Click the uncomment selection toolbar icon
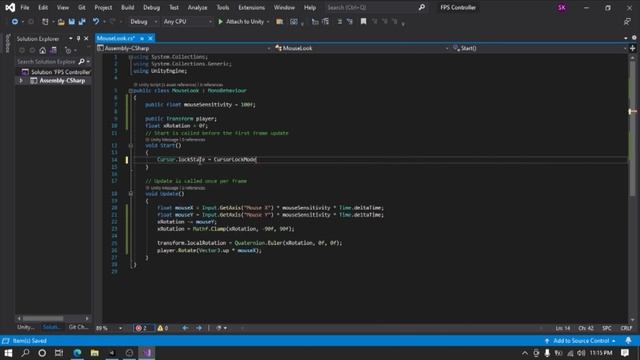The image size is (640, 360). (350, 22)
